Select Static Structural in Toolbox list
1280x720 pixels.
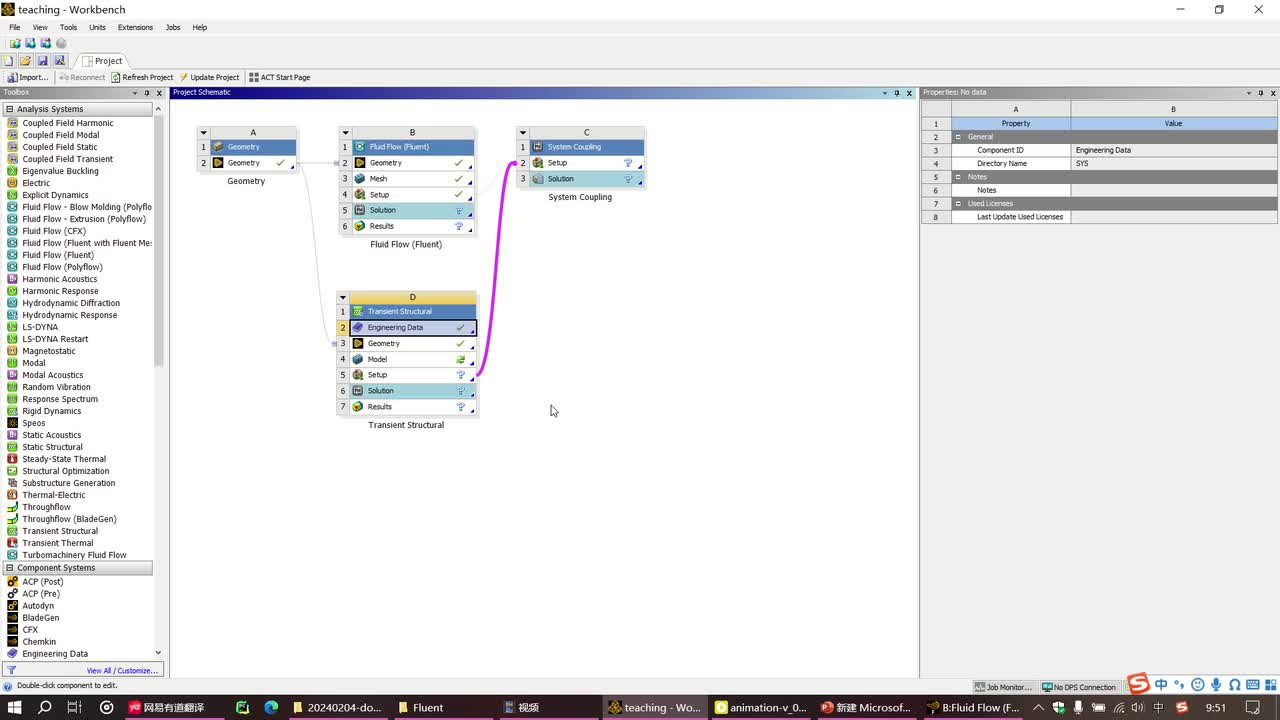pyautogui.click(x=52, y=447)
